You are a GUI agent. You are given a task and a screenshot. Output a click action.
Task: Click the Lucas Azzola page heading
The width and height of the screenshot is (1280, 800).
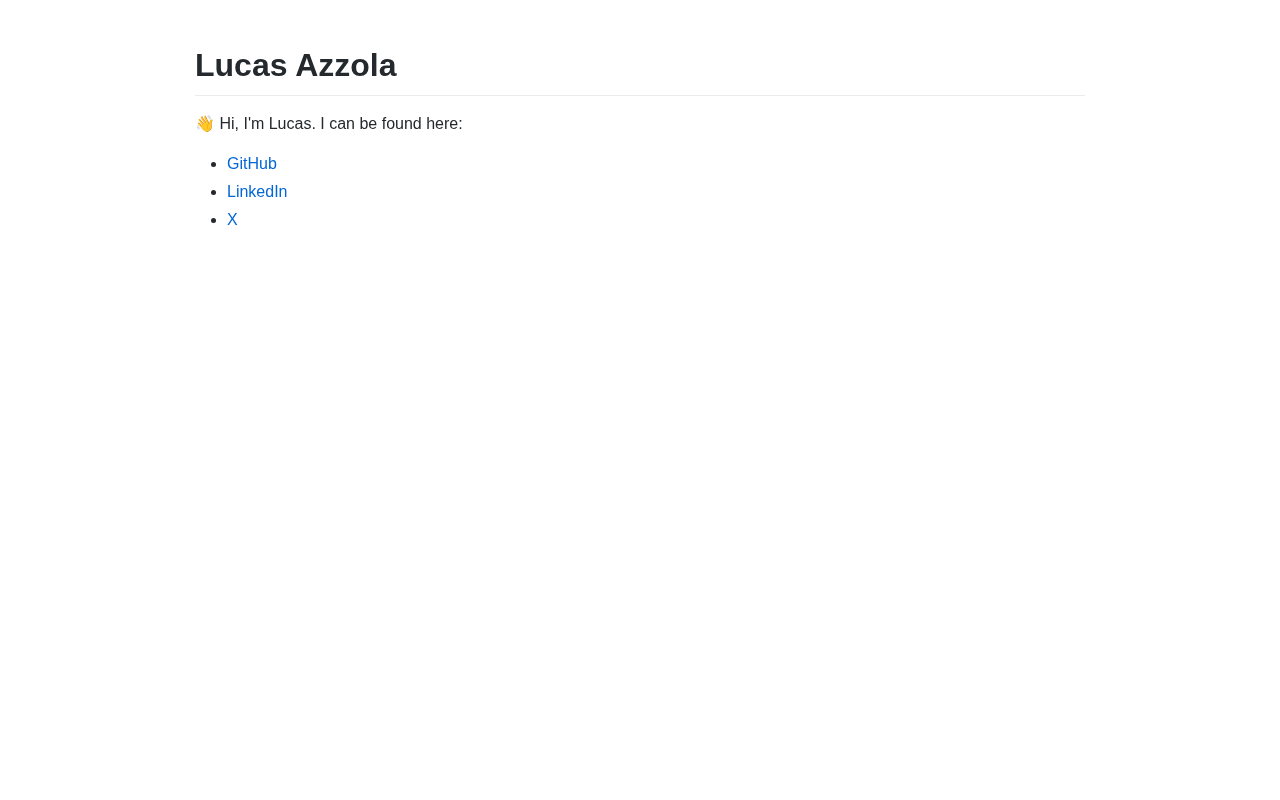coord(296,65)
